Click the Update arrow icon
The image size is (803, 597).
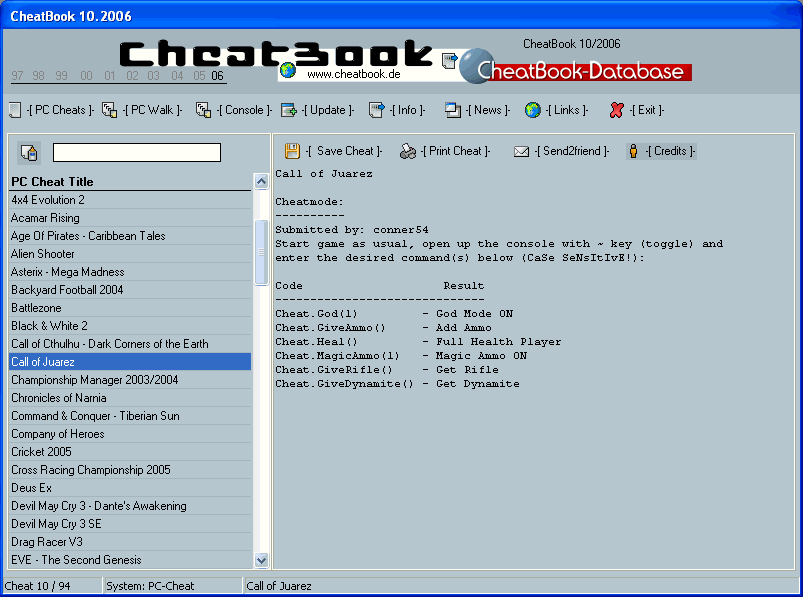point(288,110)
